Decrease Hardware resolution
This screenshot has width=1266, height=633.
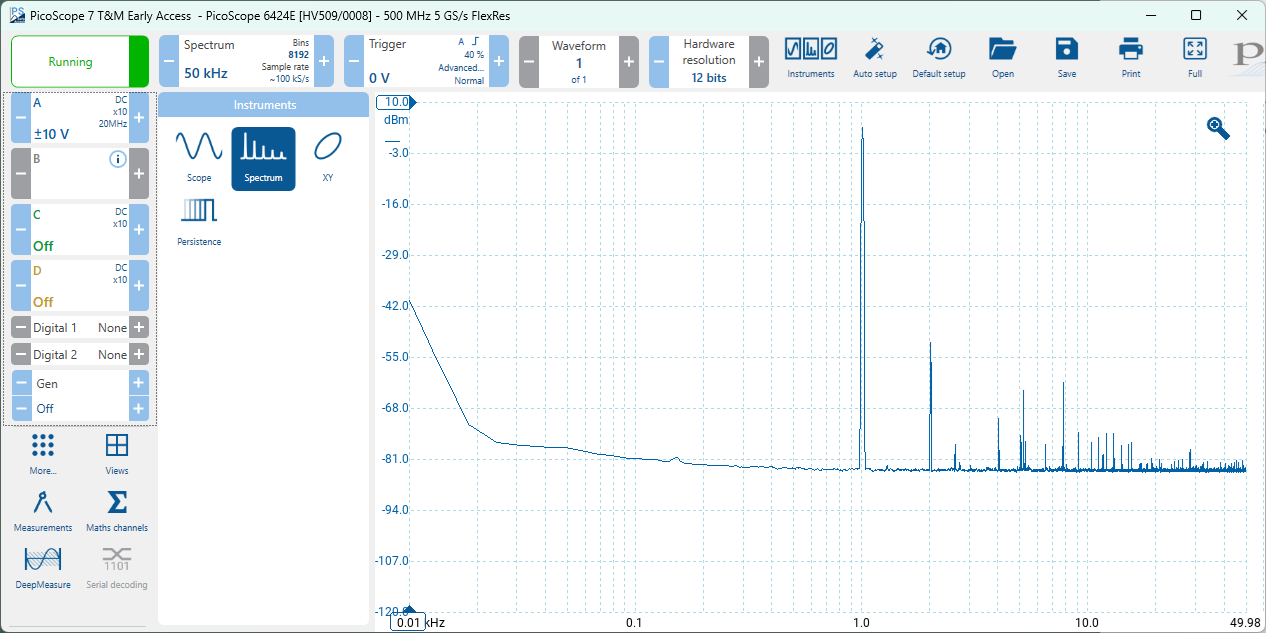tap(659, 61)
